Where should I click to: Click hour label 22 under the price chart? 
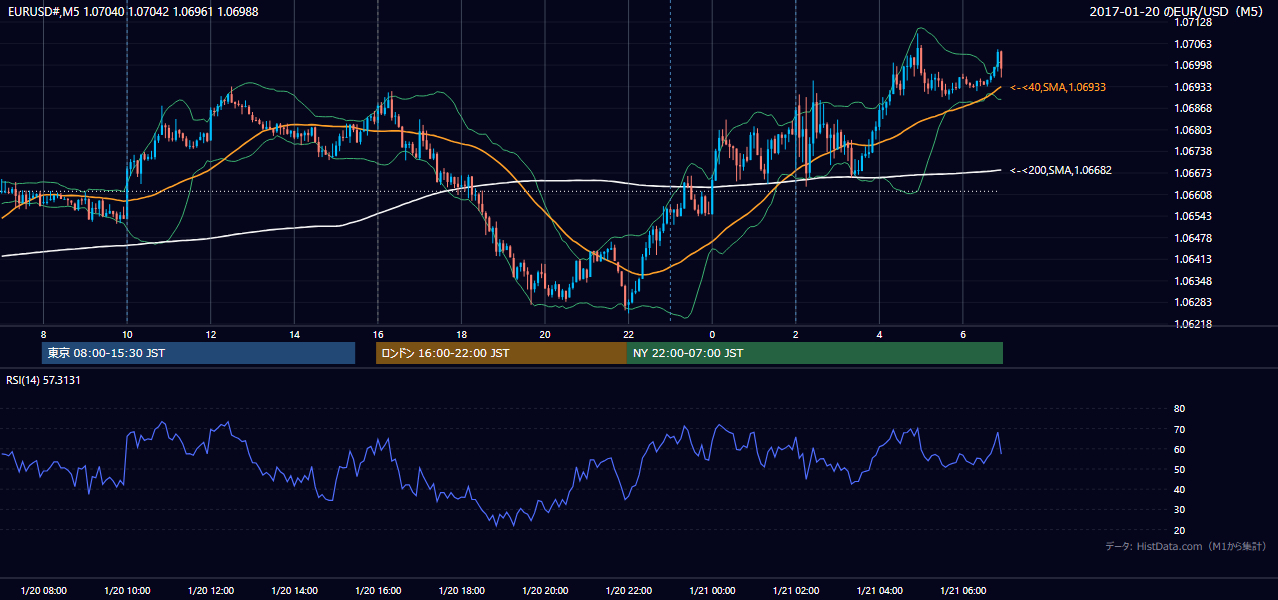click(x=628, y=334)
